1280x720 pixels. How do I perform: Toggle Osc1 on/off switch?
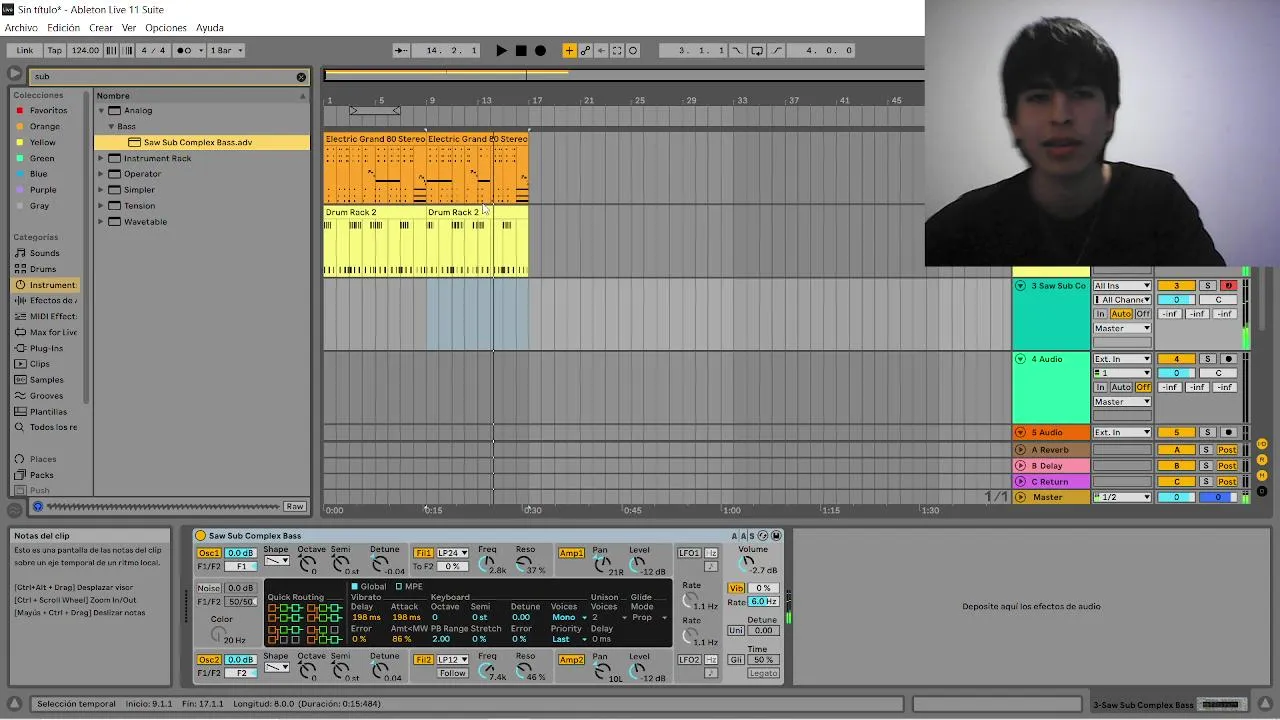click(208, 553)
